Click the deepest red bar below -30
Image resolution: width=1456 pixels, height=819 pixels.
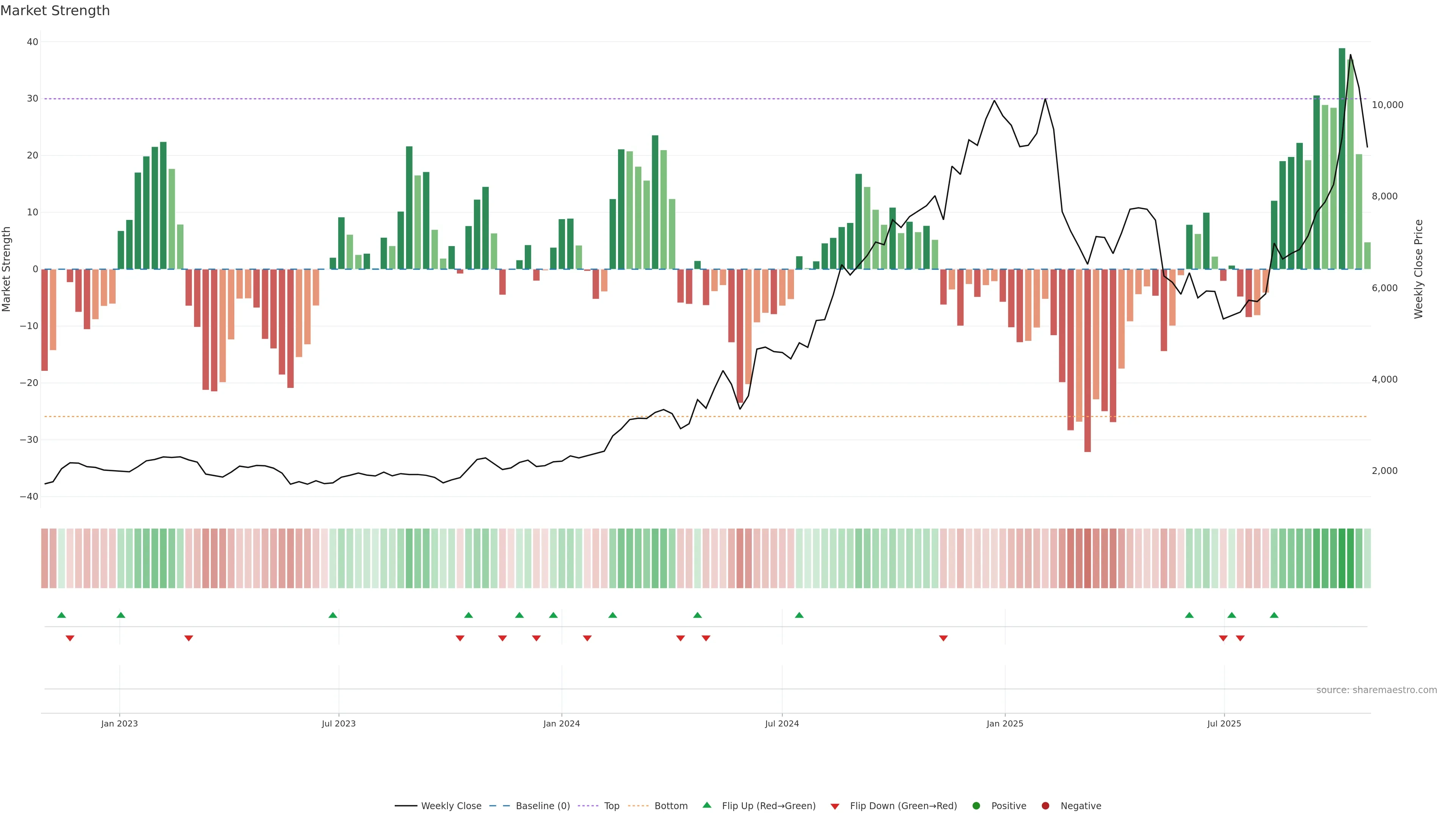[x=1087, y=362]
